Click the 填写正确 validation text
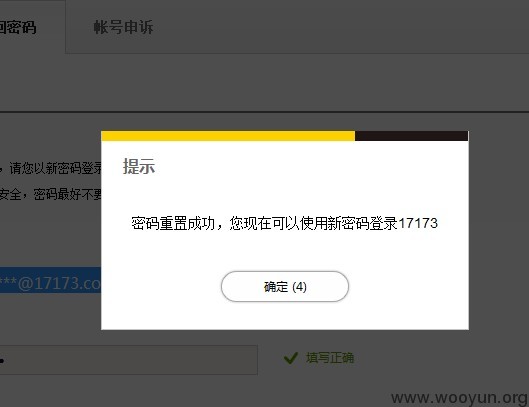The height and width of the screenshot is (407, 529). point(330,358)
